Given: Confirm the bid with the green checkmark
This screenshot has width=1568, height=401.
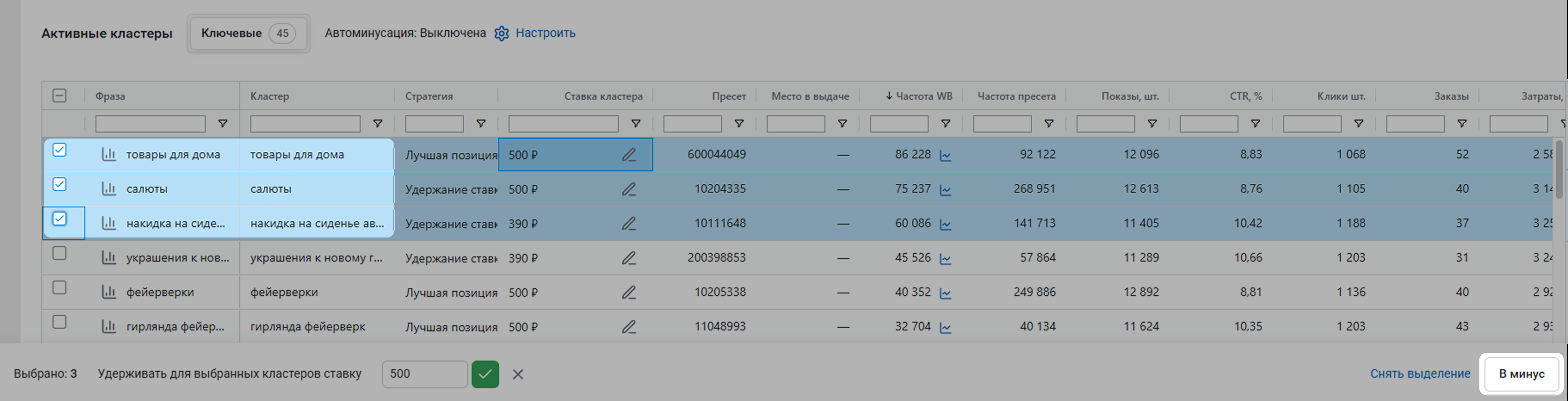Looking at the screenshot, I should [485, 374].
